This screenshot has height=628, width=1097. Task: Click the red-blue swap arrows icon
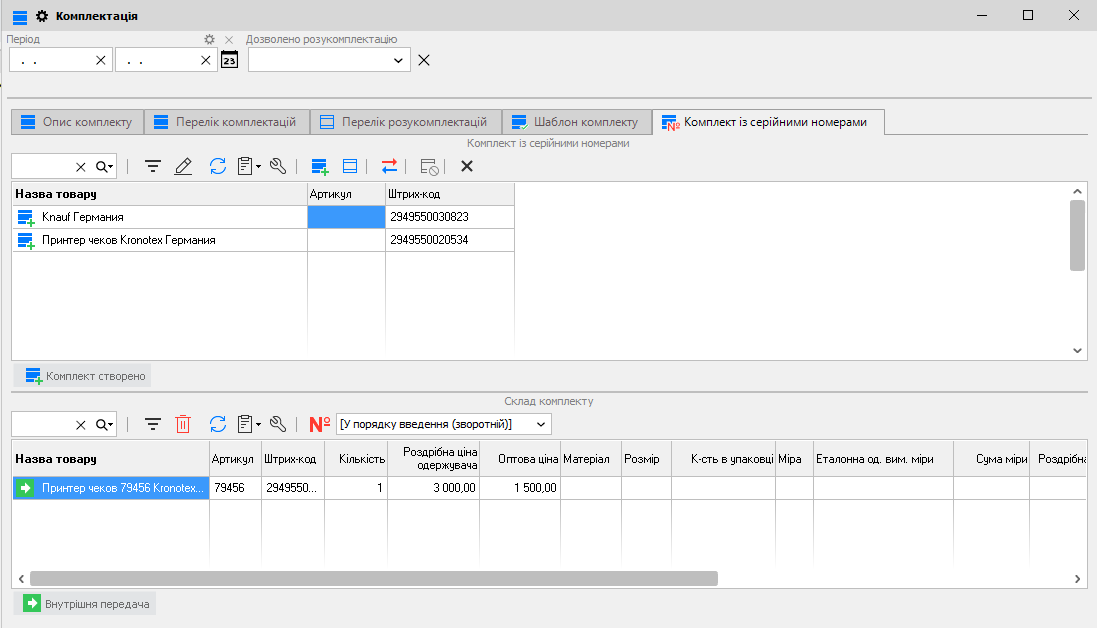[x=388, y=167]
